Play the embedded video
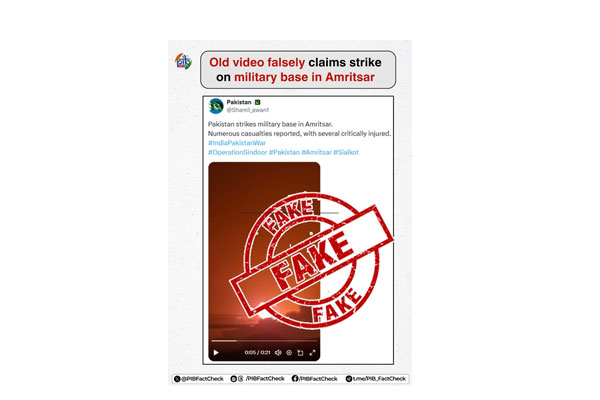600x400 pixels. [x=216, y=353]
